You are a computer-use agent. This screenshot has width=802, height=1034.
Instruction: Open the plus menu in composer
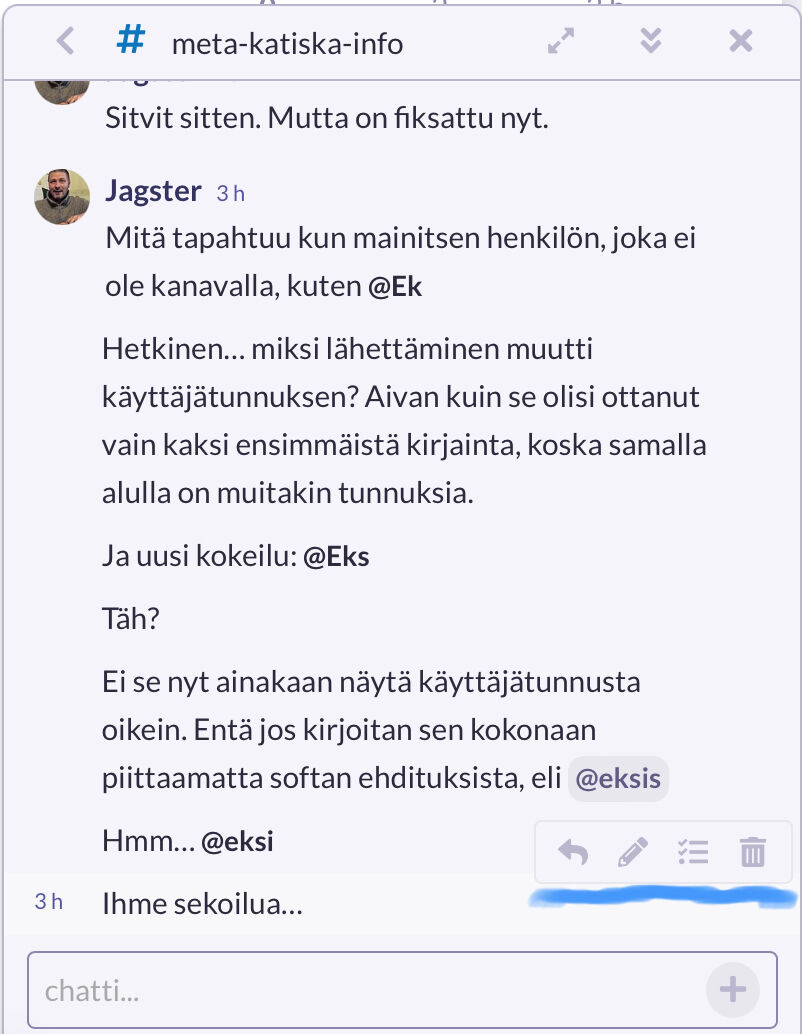click(x=733, y=991)
